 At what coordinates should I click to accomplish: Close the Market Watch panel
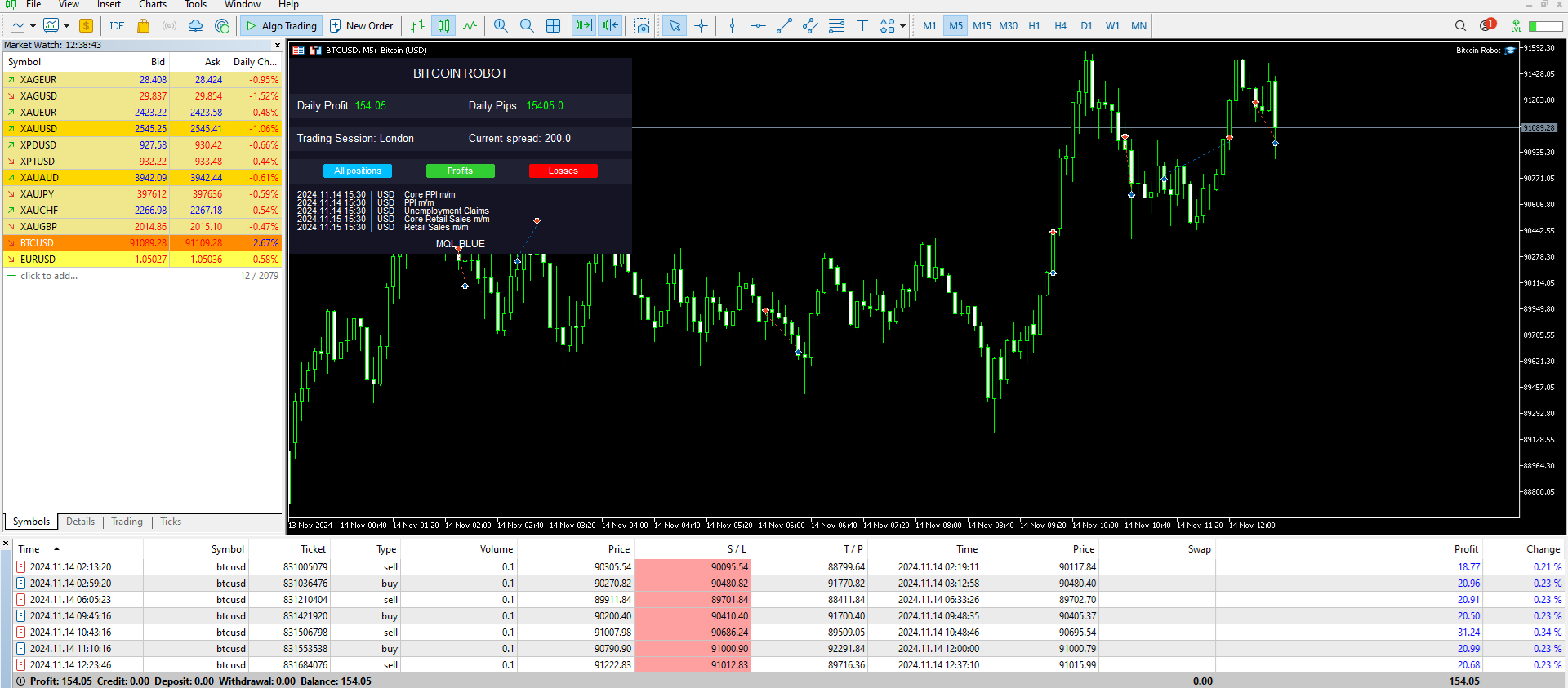[x=278, y=46]
